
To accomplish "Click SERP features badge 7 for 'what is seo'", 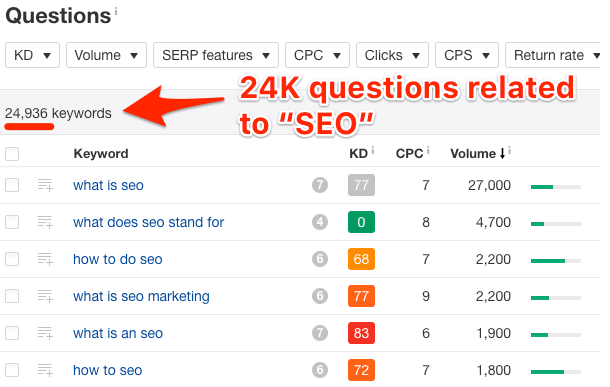I will click(x=320, y=185).
